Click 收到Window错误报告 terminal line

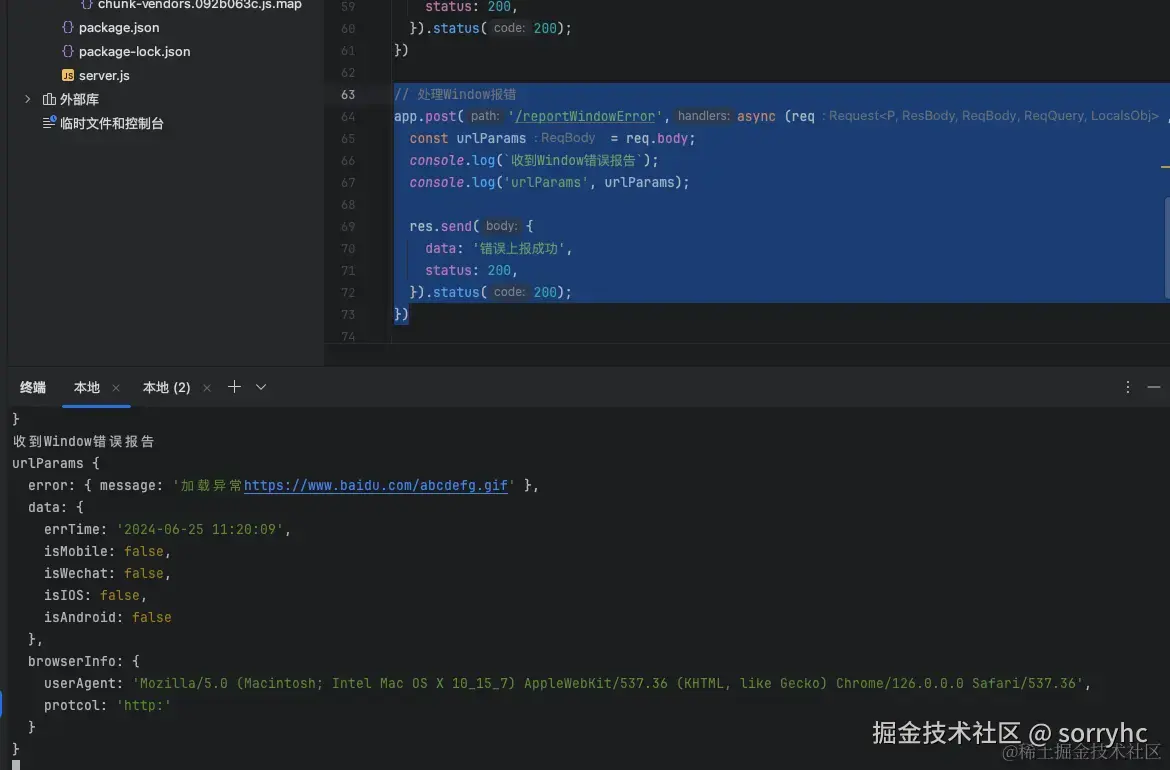click(x=84, y=442)
